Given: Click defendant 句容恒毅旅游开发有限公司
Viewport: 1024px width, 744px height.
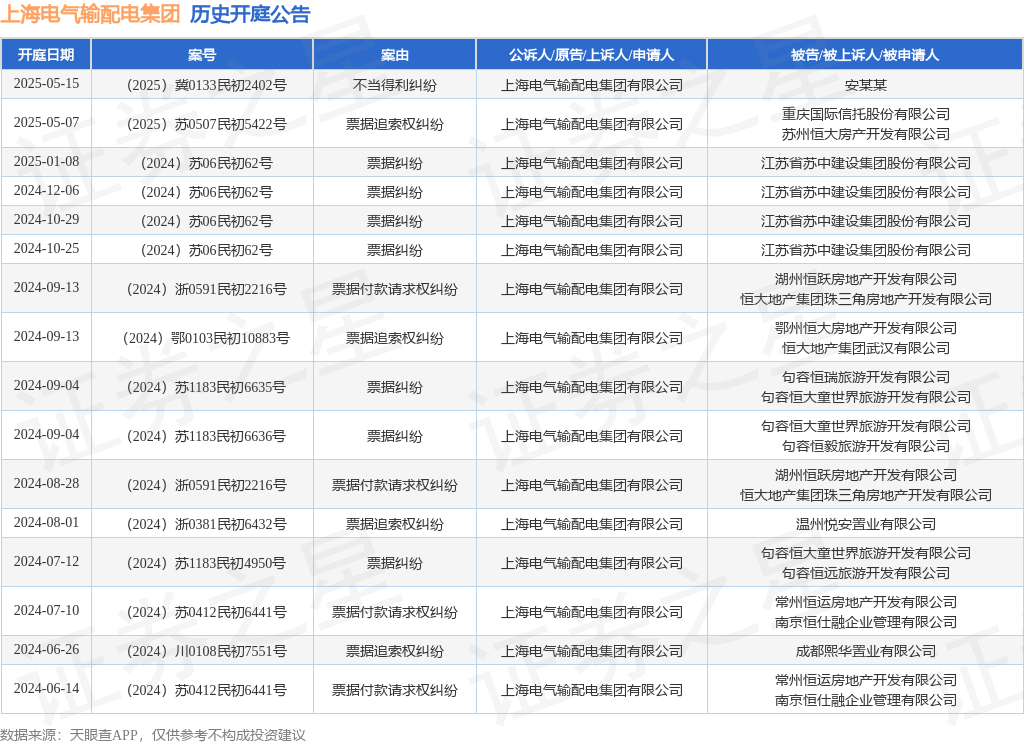Looking at the screenshot, I should pos(865,446).
